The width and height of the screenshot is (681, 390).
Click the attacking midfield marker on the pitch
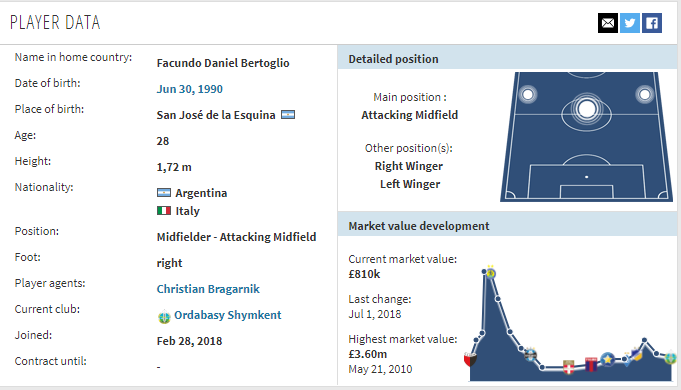[x=587, y=109]
